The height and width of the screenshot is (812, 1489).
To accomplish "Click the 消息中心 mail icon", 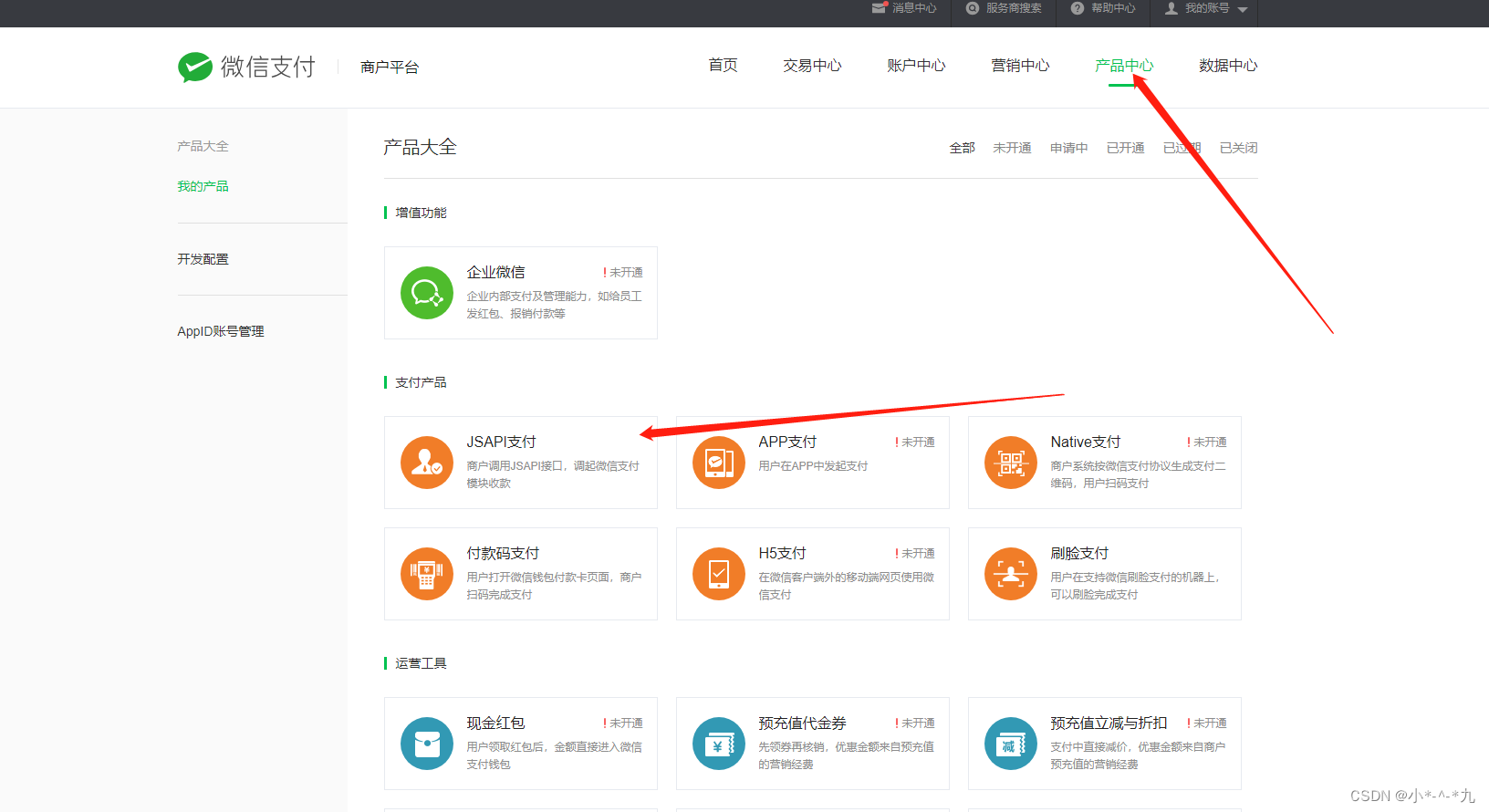I will 880,8.
